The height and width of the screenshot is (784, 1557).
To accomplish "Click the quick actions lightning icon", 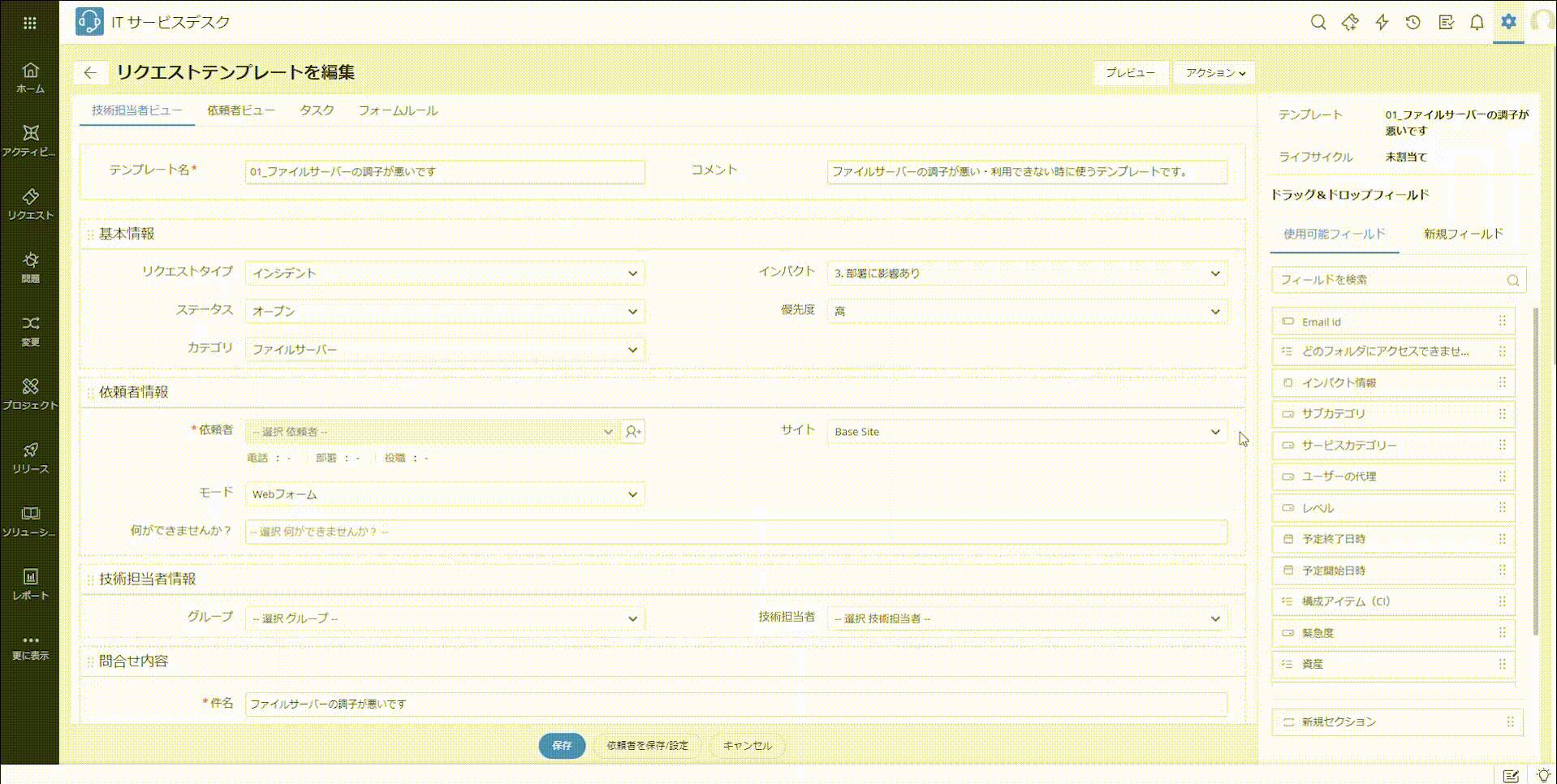I will 1382,23.
